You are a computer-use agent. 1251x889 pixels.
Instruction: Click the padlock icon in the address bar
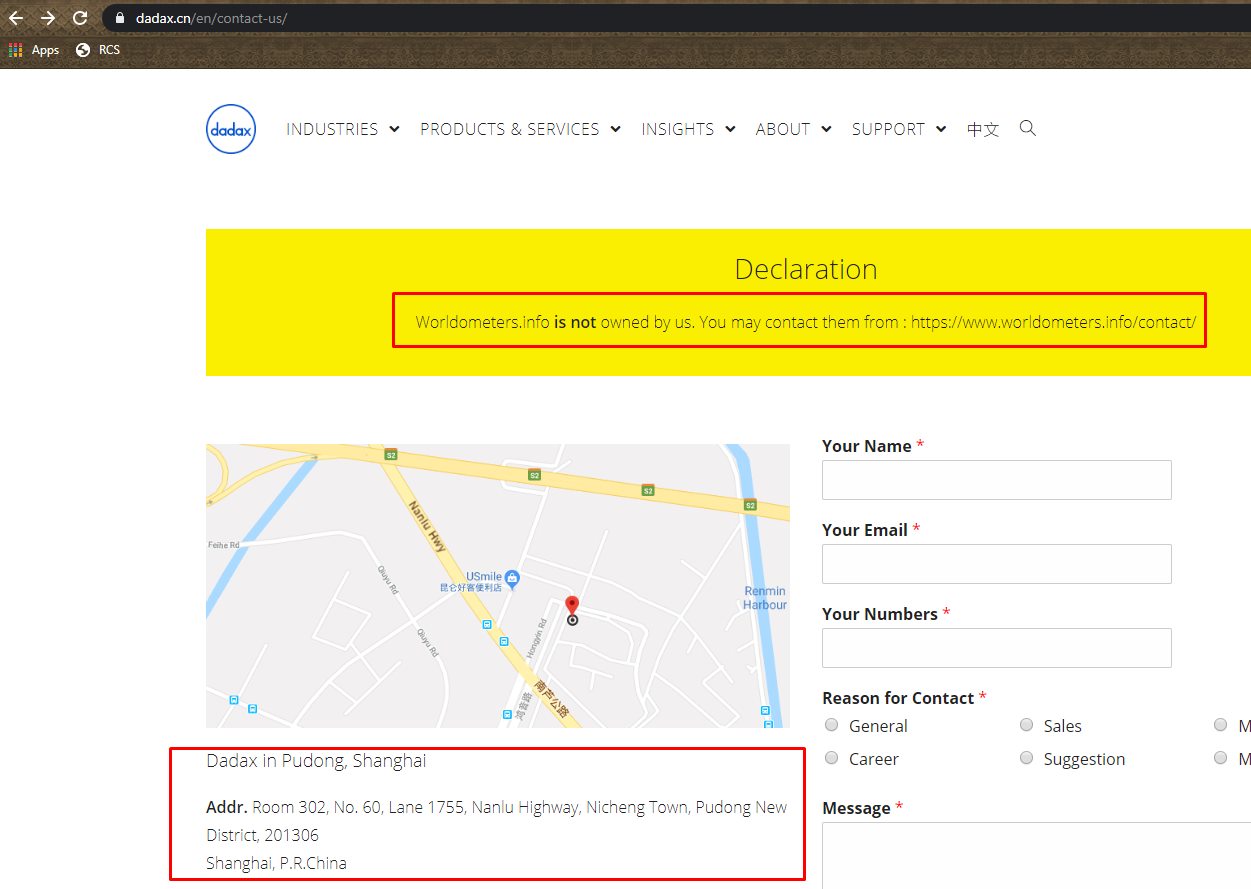tap(120, 18)
